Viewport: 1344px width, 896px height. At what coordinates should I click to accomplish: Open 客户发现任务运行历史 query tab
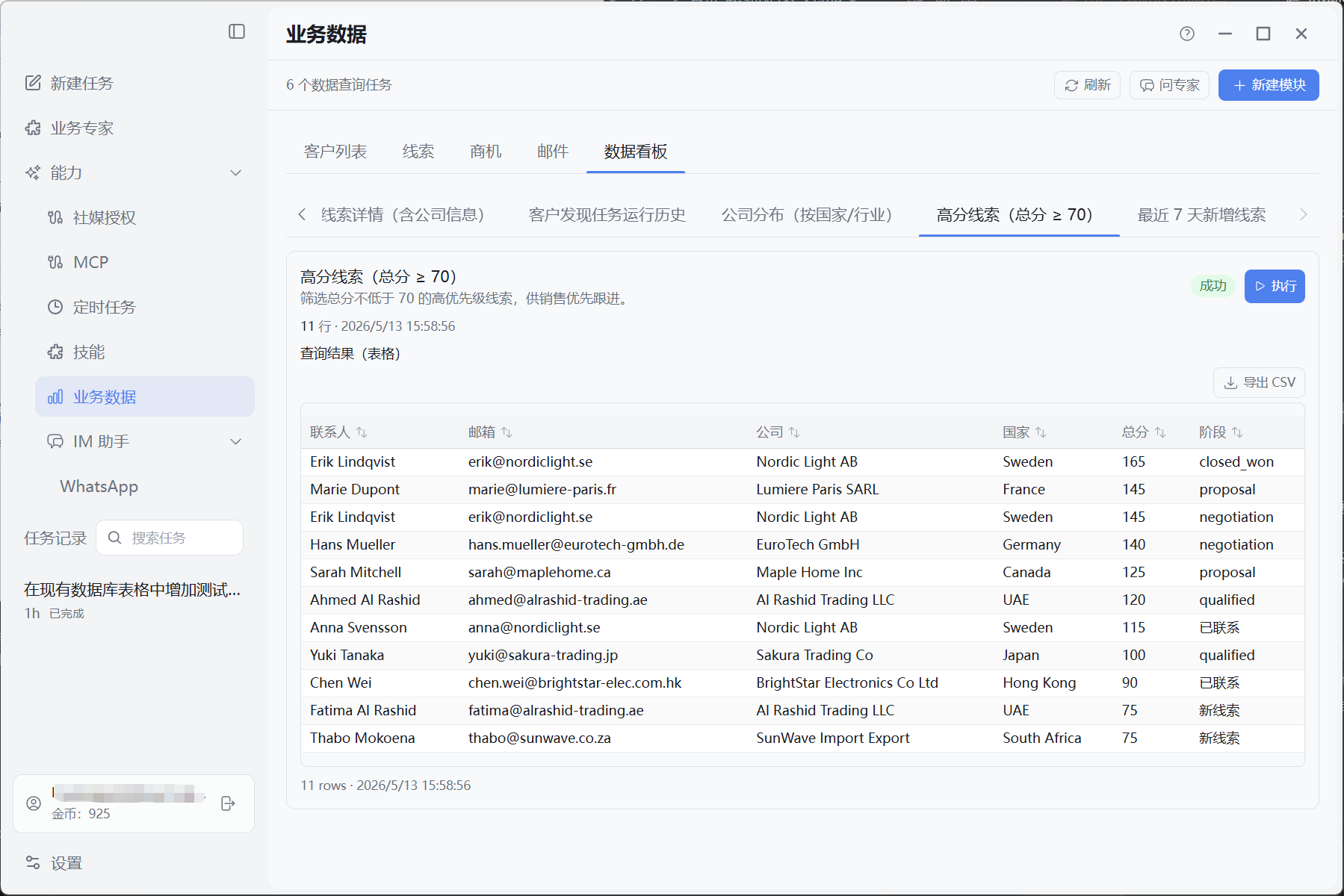607,215
